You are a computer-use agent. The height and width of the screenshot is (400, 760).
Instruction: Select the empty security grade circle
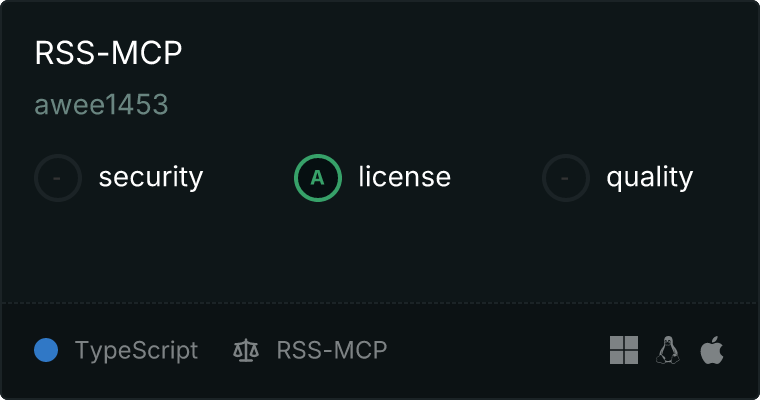58,178
